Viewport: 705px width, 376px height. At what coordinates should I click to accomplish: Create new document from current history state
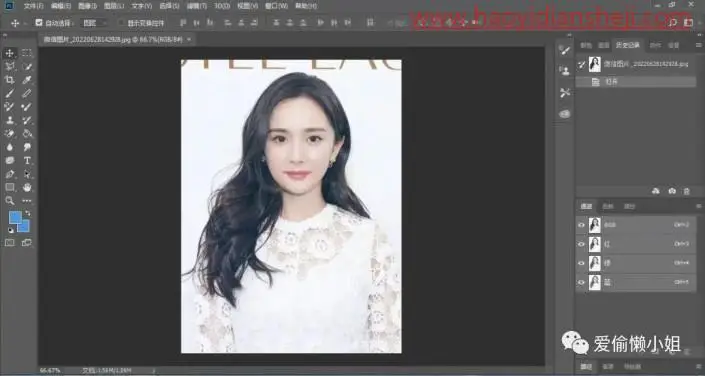pyautogui.click(x=656, y=191)
